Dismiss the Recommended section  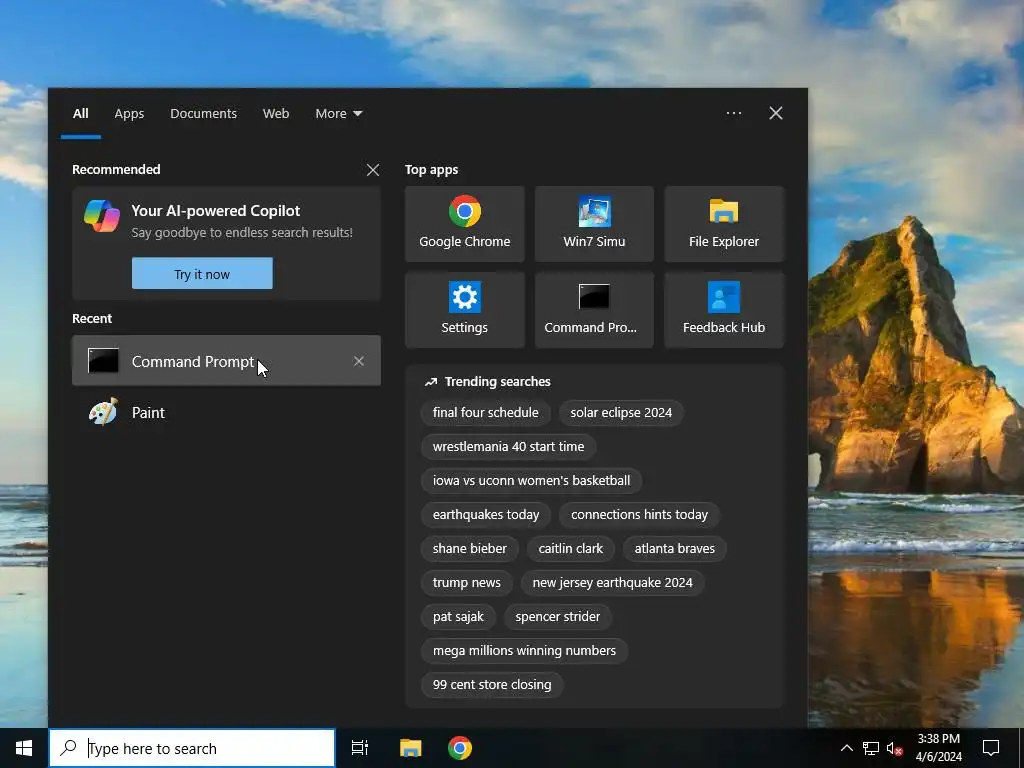(x=373, y=170)
